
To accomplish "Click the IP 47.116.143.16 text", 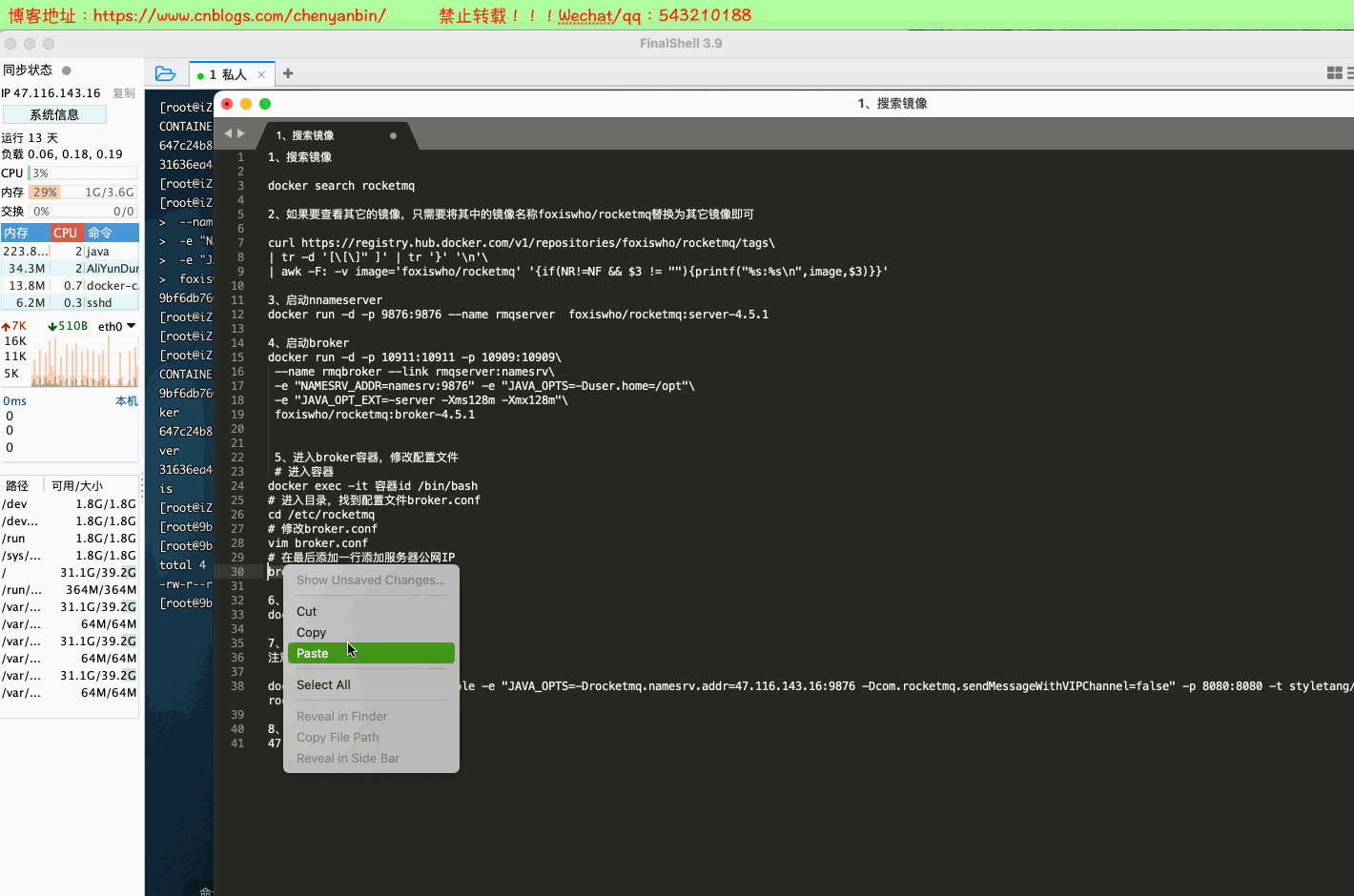I will click(51, 93).
